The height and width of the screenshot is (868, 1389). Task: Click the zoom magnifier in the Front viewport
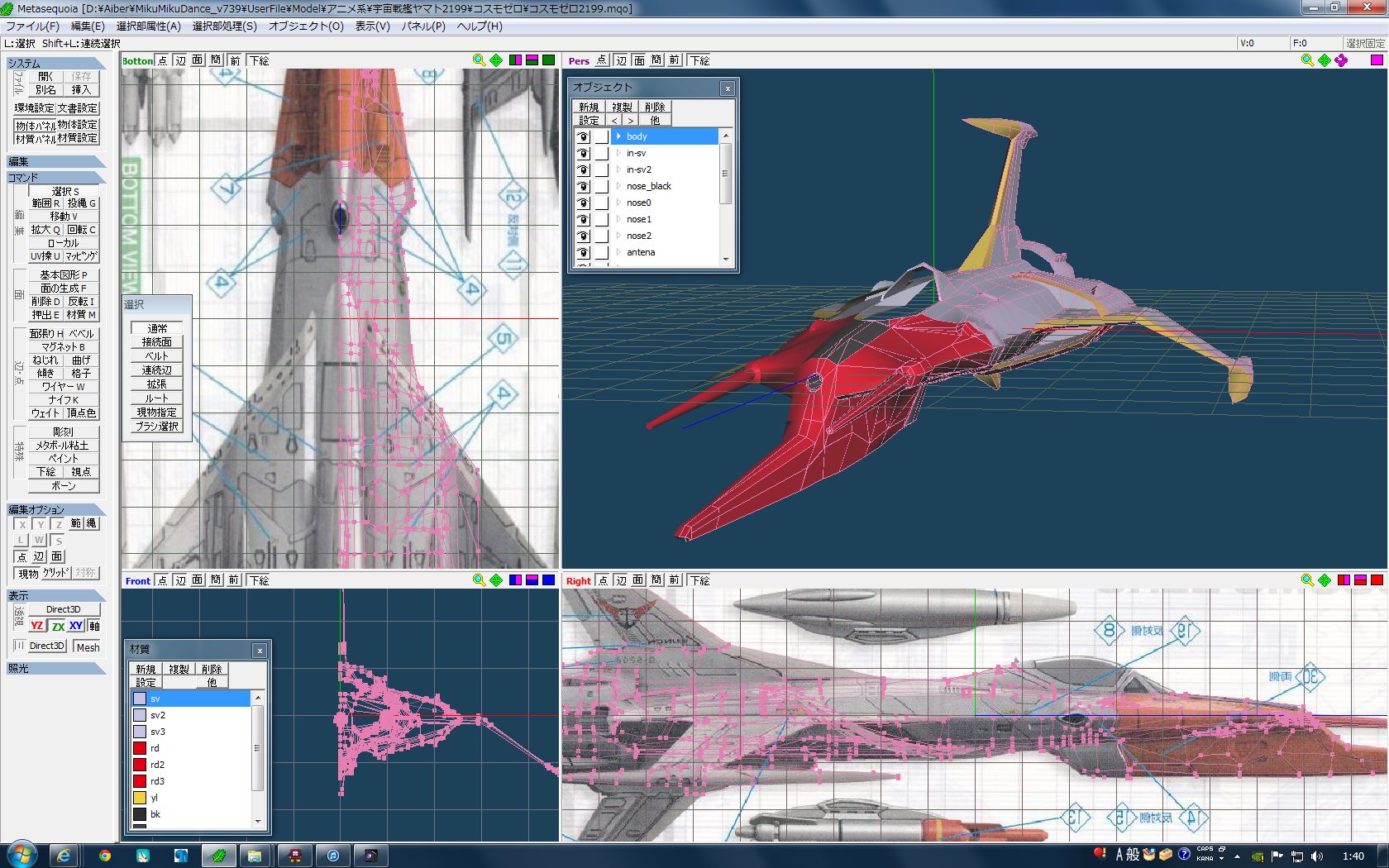(x=479, y=580)
